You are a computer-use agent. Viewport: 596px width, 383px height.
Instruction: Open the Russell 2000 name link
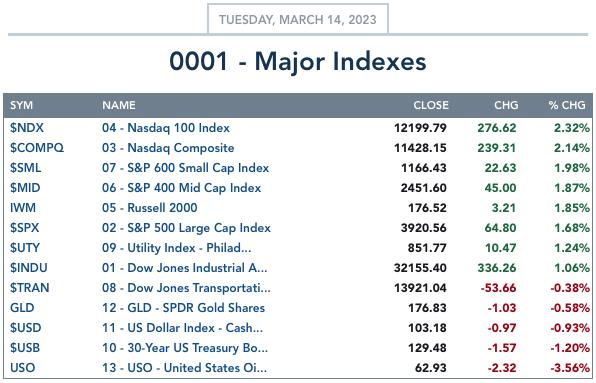click(149, 208)
